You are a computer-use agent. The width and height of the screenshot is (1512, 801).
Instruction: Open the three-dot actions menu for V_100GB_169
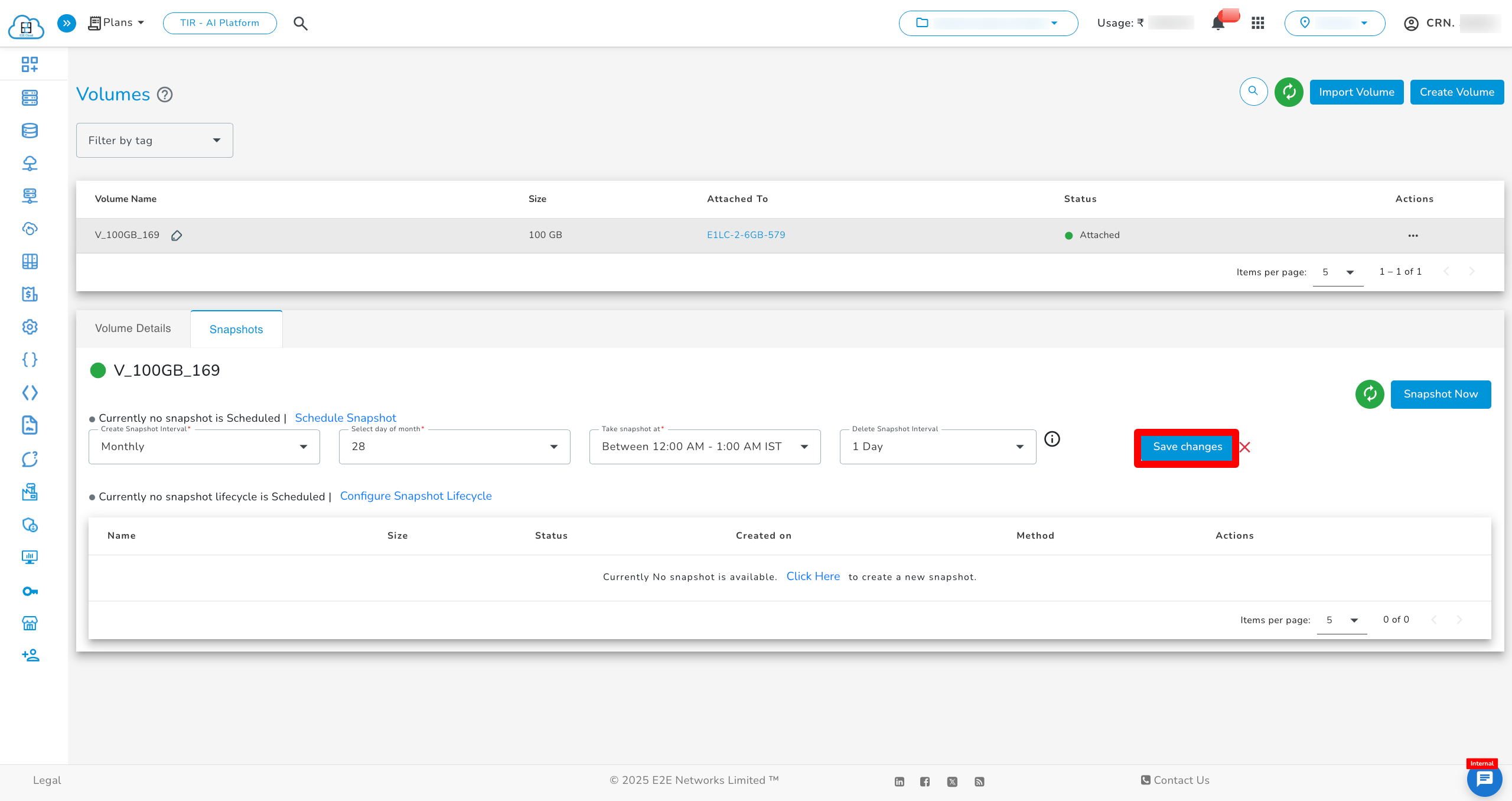pyautogui.click(x=1413, y=235)
